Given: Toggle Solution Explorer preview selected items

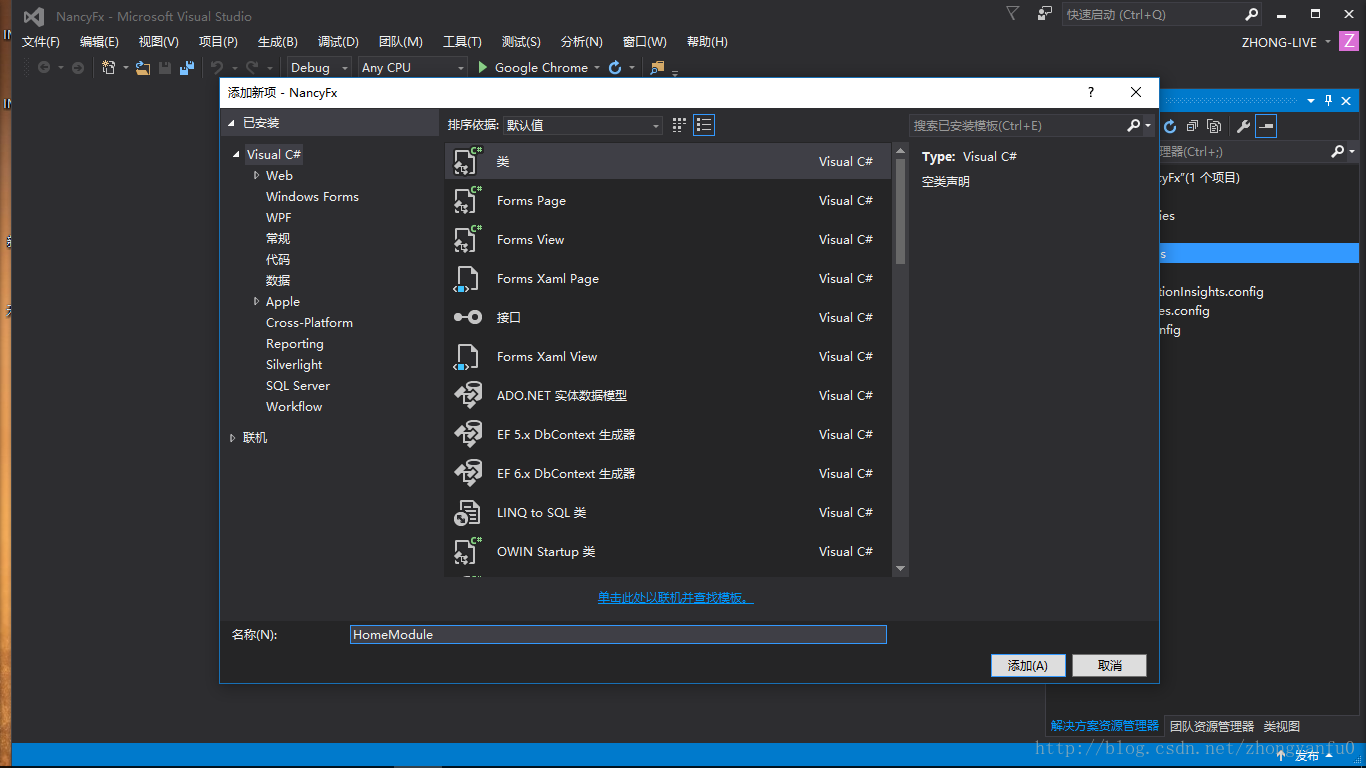Looking at the screenshot, I should (1266, 126).
